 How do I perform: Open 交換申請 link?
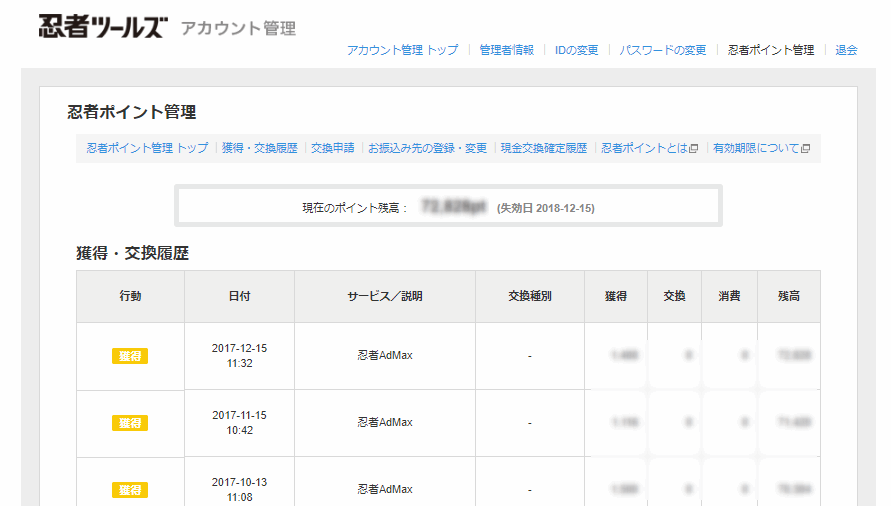click(x=332, y=148)
